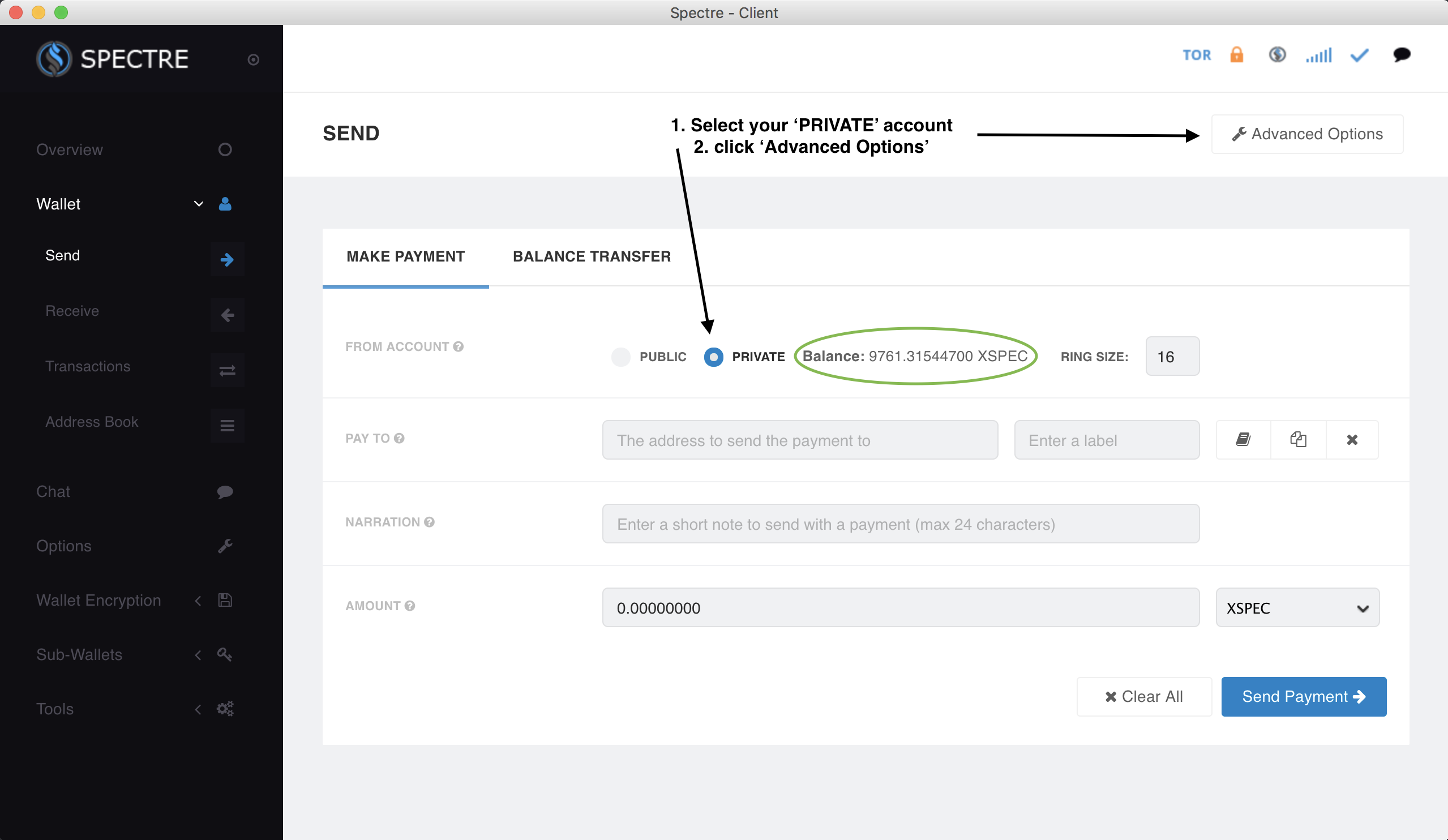
Task: Open the chat bubble icon in header
Action: (1402, 54)
